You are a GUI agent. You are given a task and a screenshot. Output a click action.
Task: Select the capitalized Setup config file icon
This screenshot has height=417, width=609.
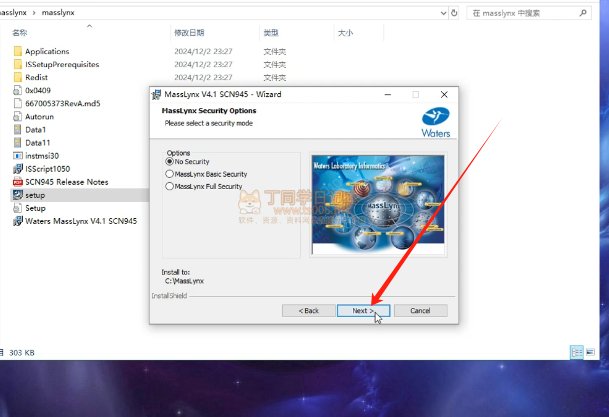coord(17,208)
